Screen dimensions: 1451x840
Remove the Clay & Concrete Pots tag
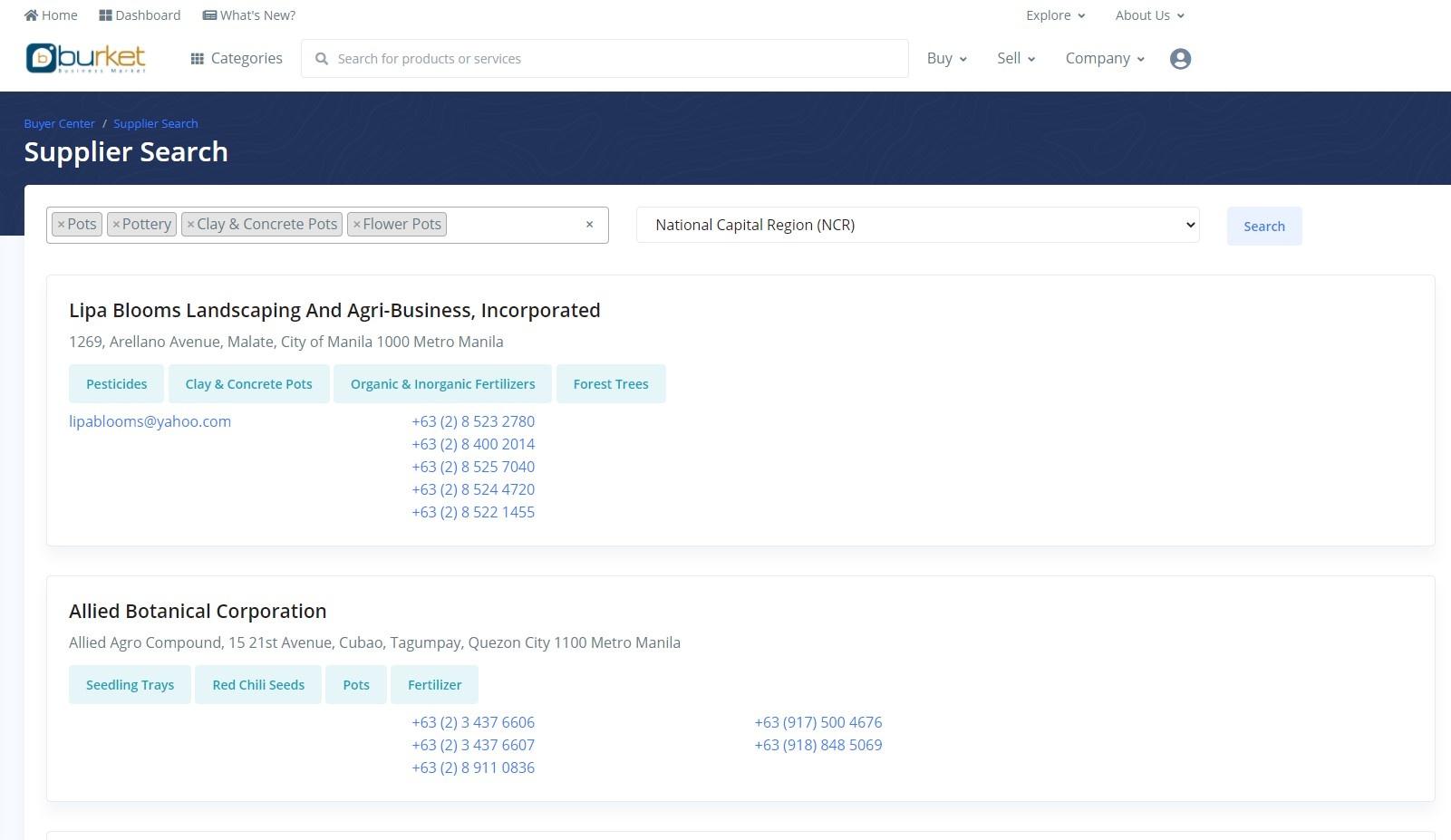click(x=190, y=225)
